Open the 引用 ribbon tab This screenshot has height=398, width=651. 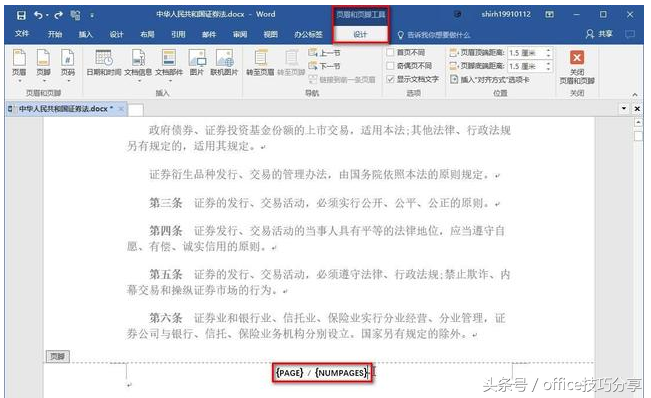[x=178, y=34]
